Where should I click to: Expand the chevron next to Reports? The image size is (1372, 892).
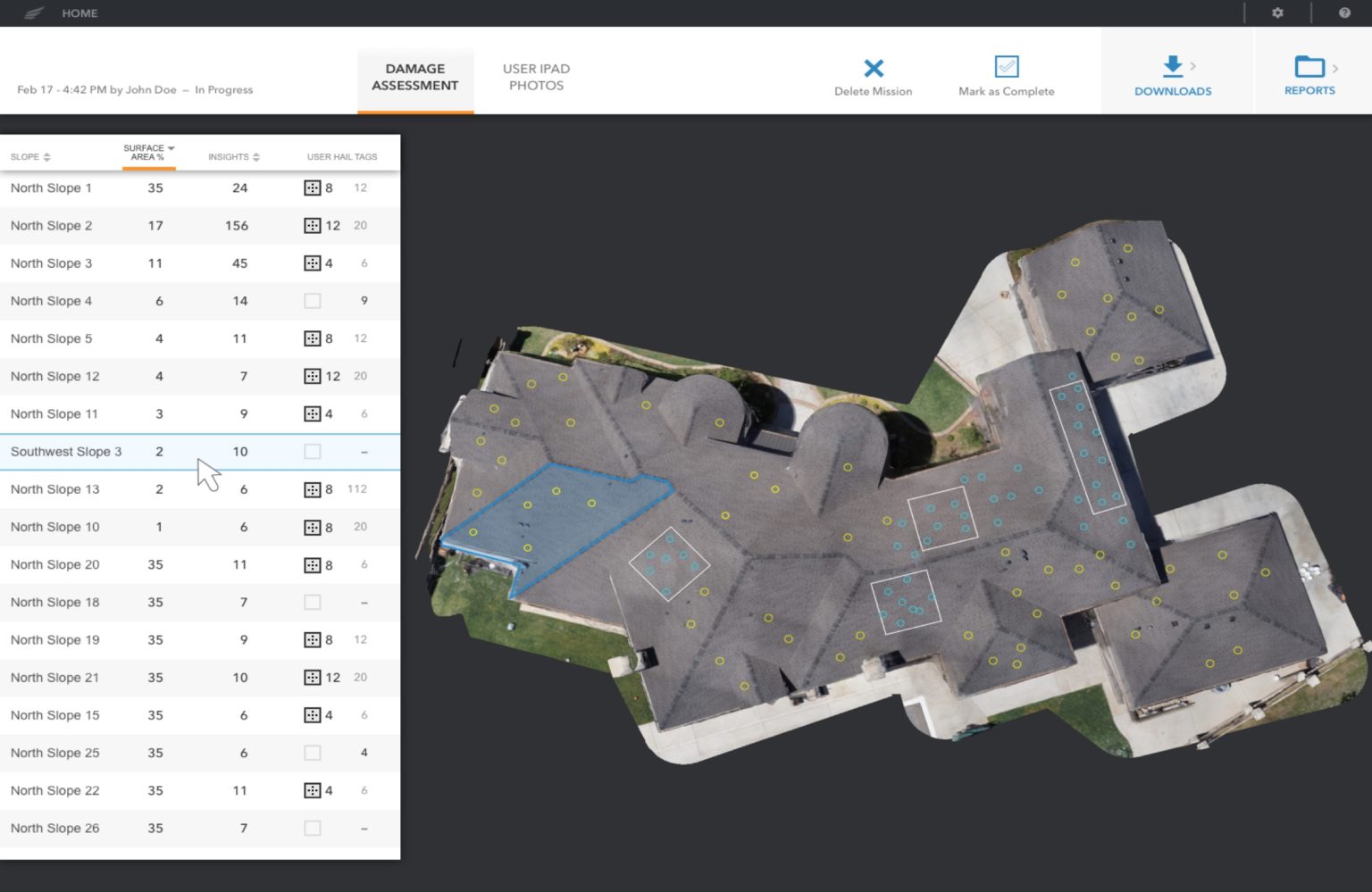click(x=1336, y=67)
